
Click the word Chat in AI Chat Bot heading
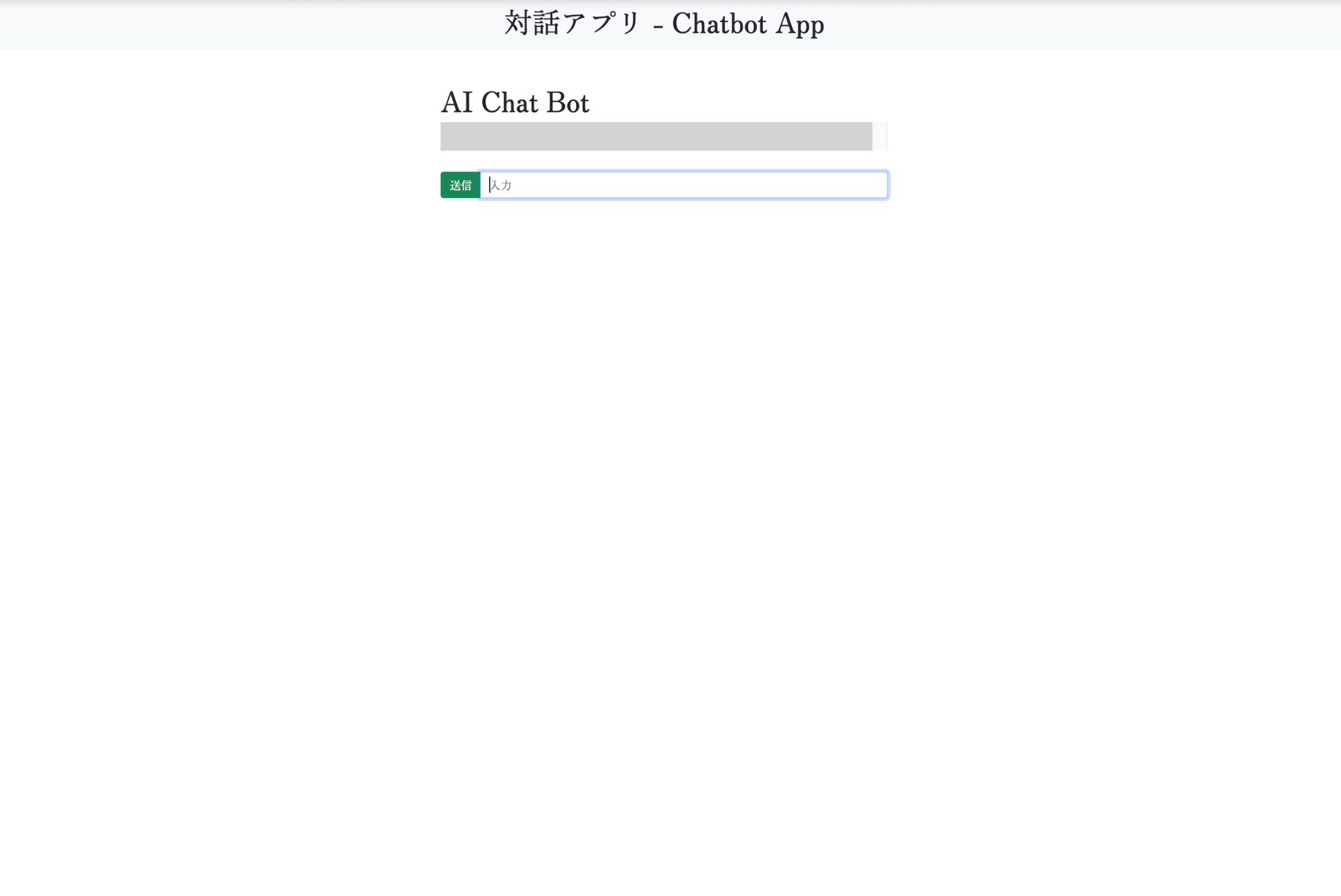509,103
